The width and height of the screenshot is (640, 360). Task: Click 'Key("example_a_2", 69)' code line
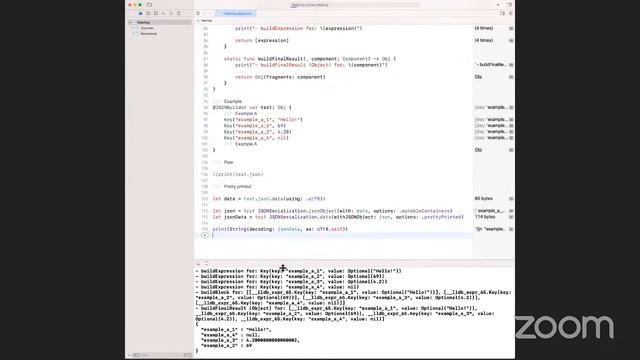255,126
